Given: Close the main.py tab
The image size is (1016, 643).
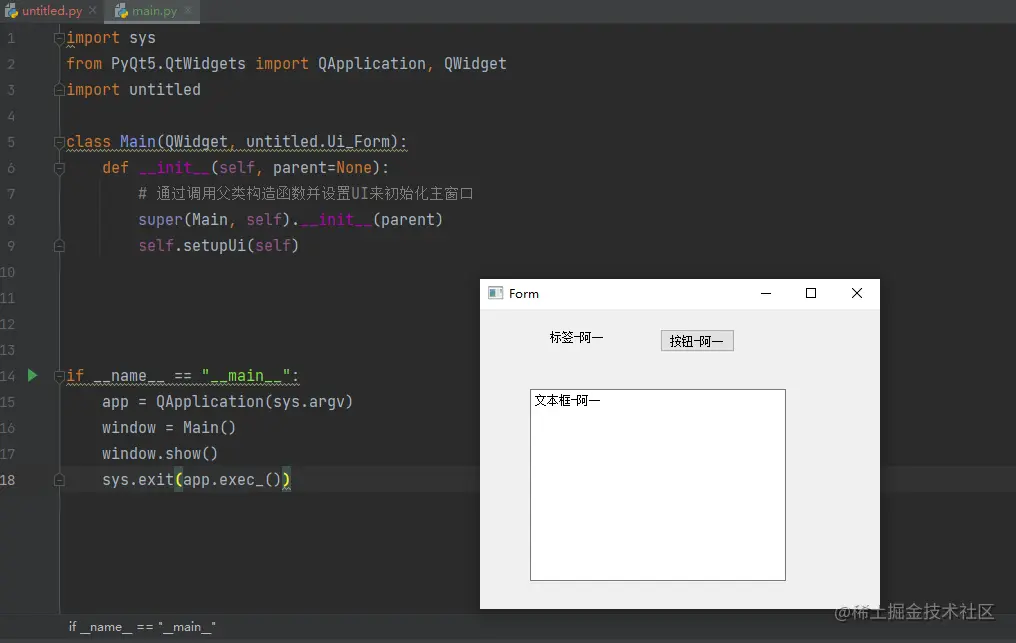Looking at the screenshot, I should (x=188, y=10).
